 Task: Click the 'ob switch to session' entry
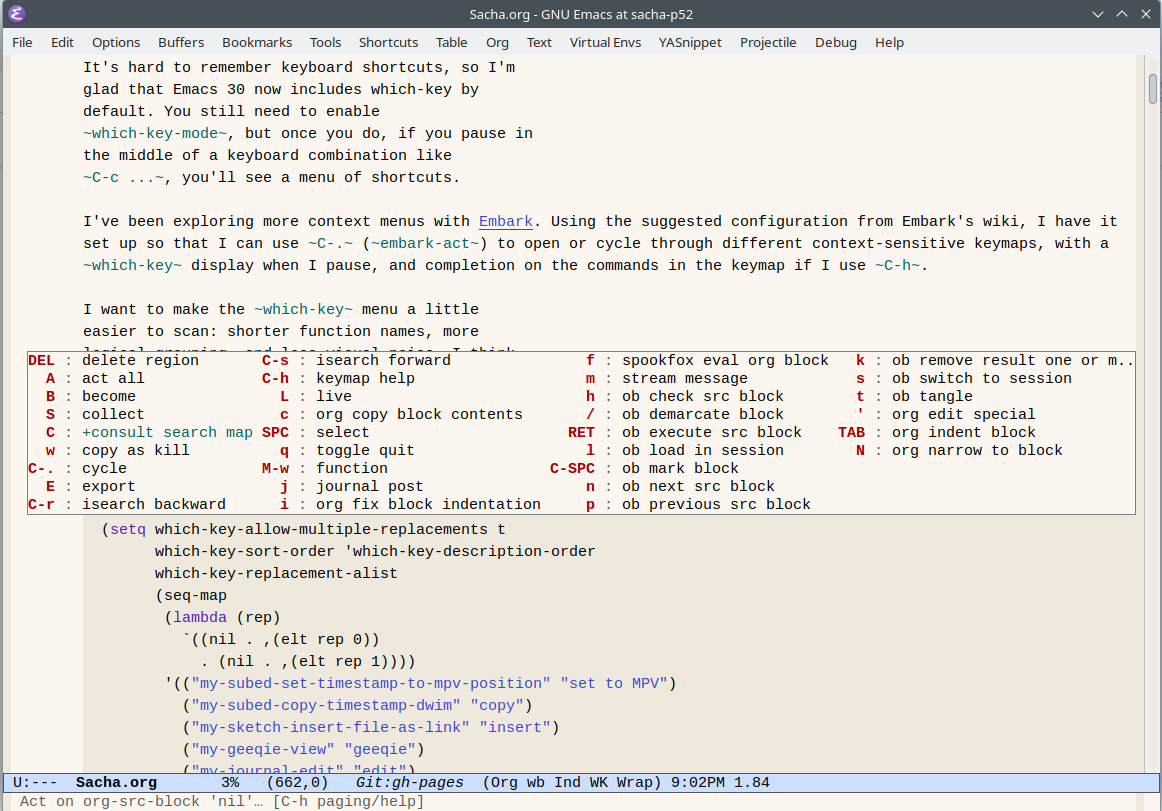(982, 378)
